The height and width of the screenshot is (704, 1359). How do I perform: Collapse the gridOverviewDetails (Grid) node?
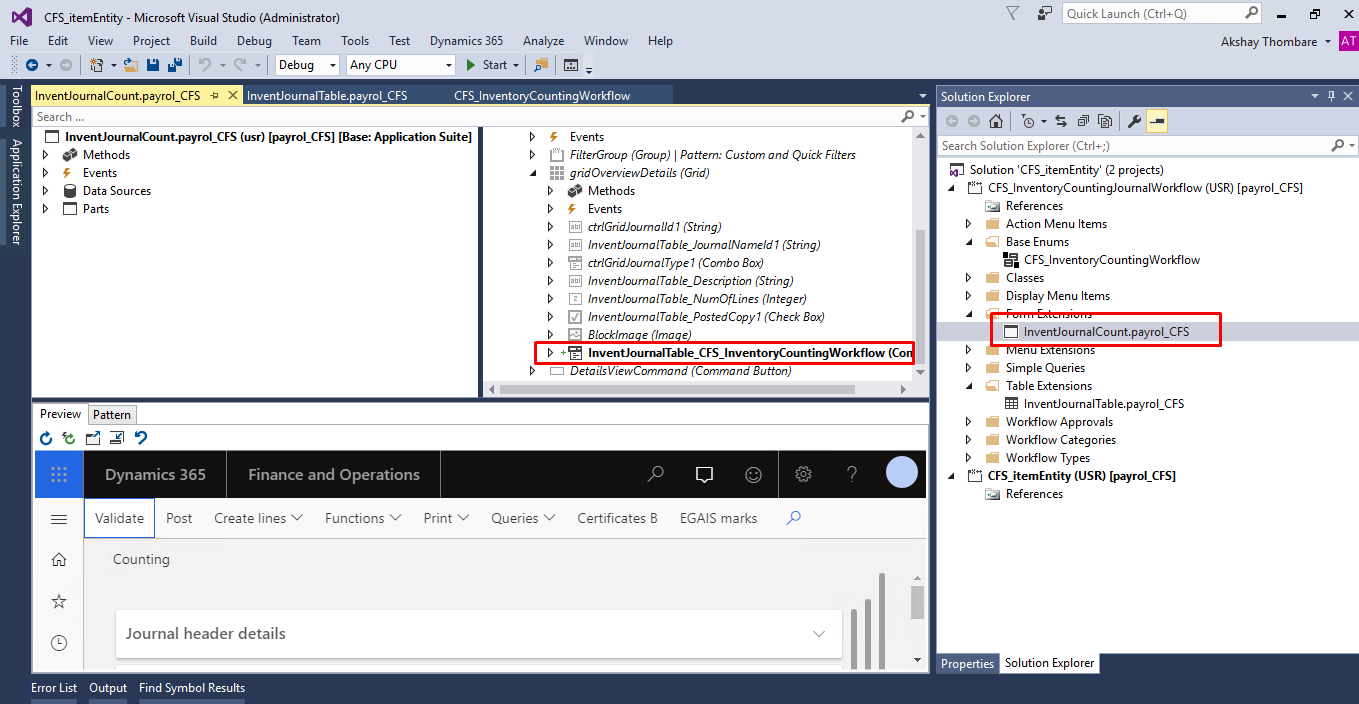pyautogui.click(x=533, y=173)
